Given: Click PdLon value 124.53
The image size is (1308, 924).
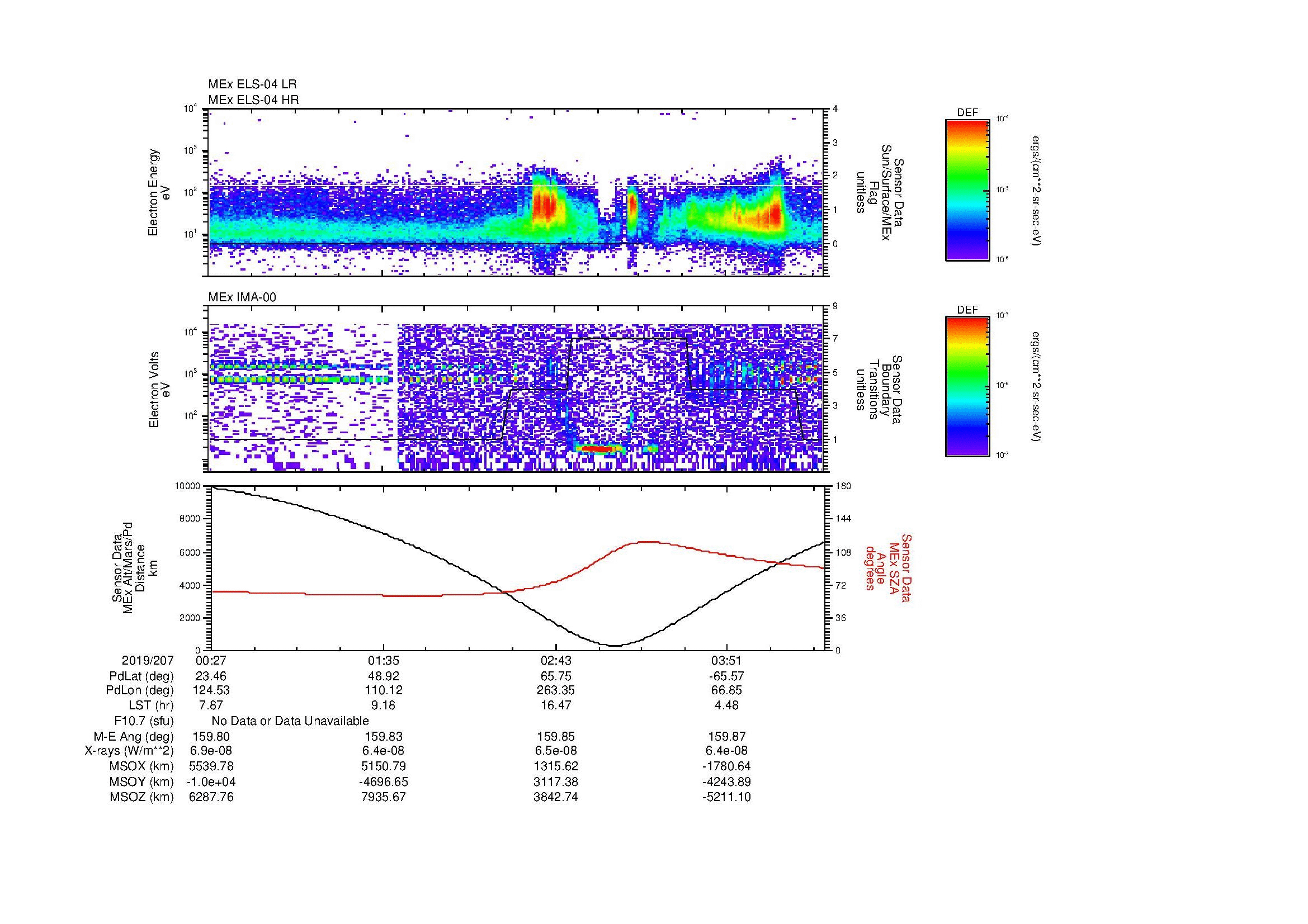Looking at the screenshot, I should pyautogui.click(x=211, y=690).
